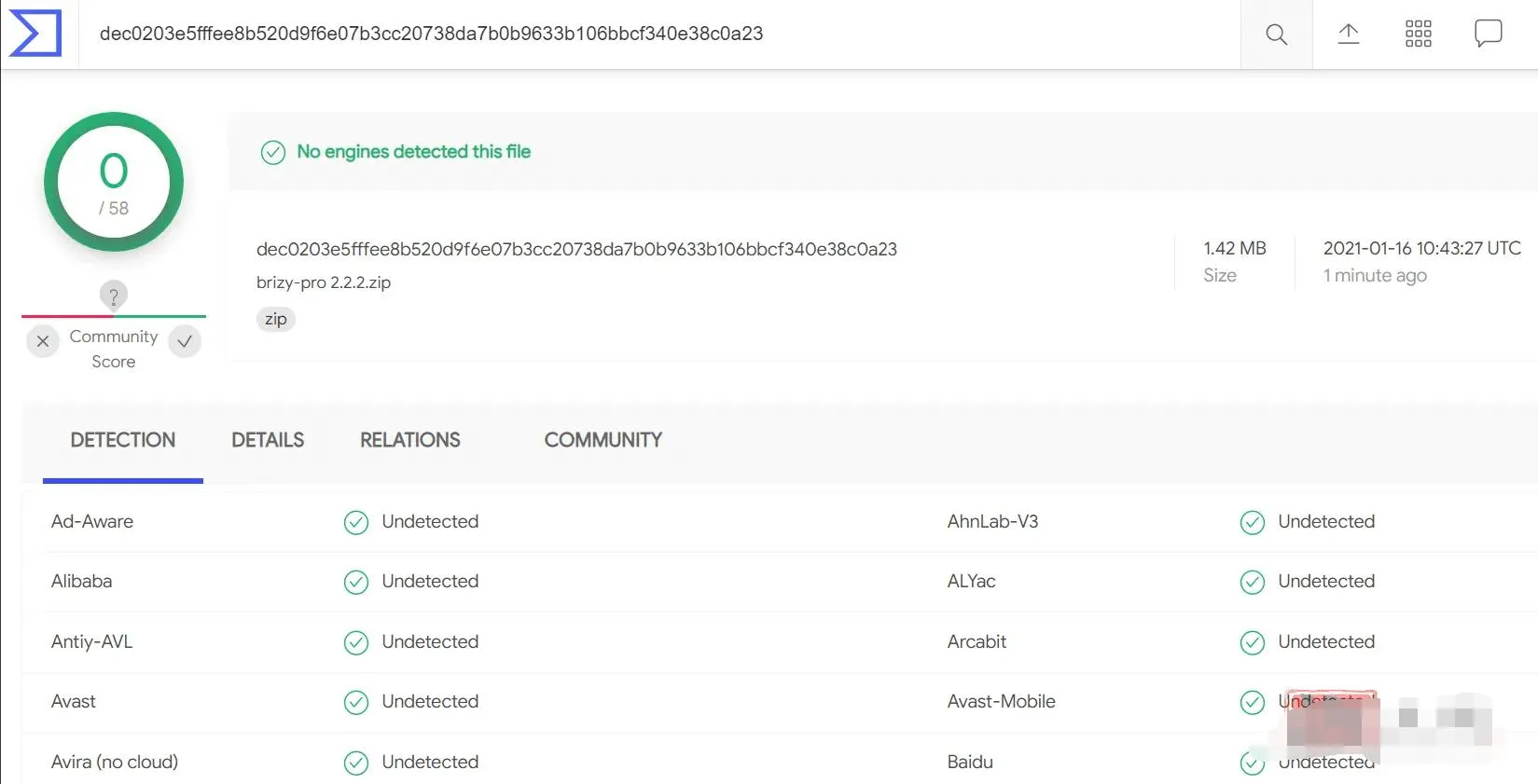Click the Avast engine name
1538x784 pixels.
tap(74, 702)
